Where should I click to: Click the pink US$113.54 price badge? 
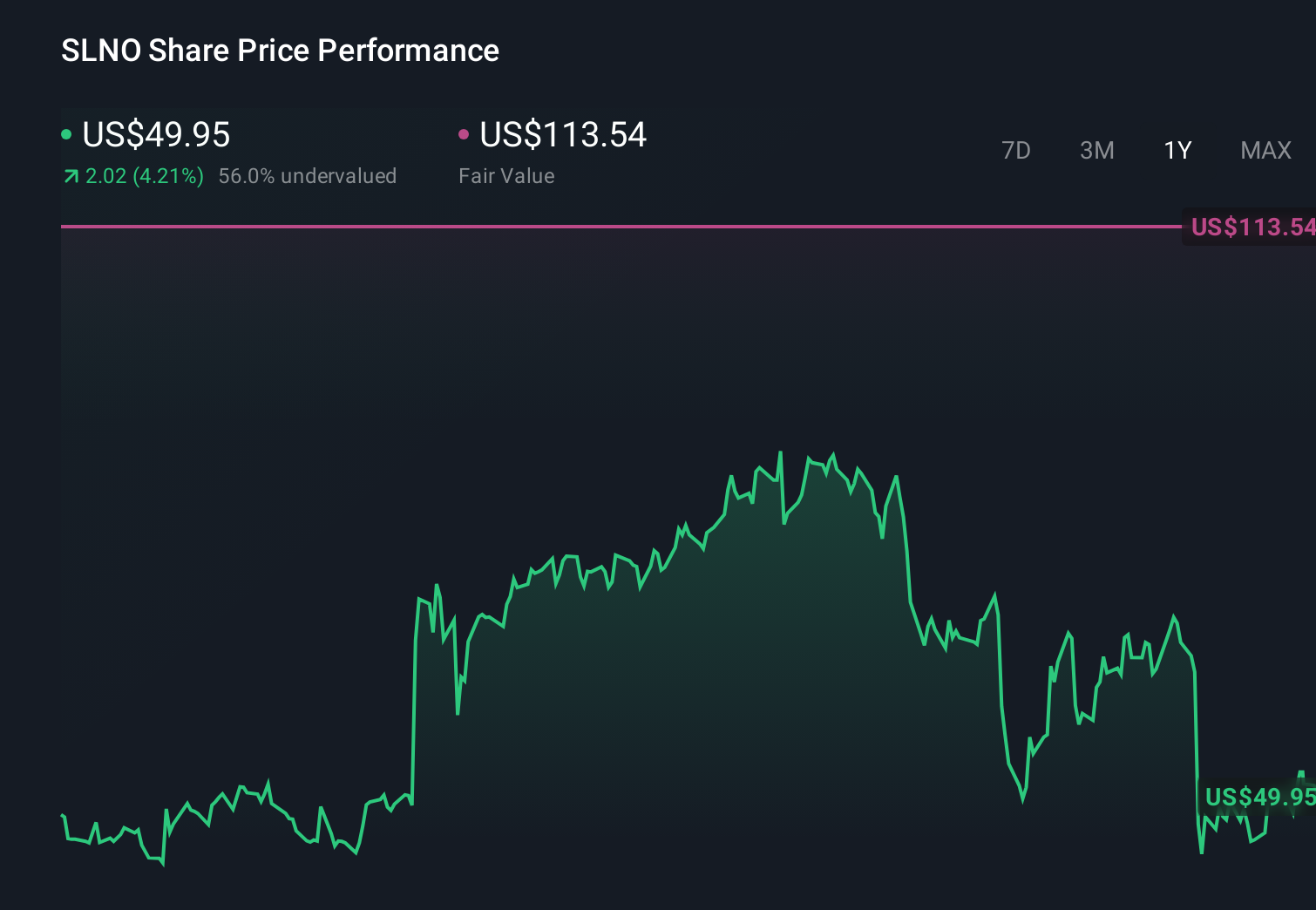click(1252, 227)
